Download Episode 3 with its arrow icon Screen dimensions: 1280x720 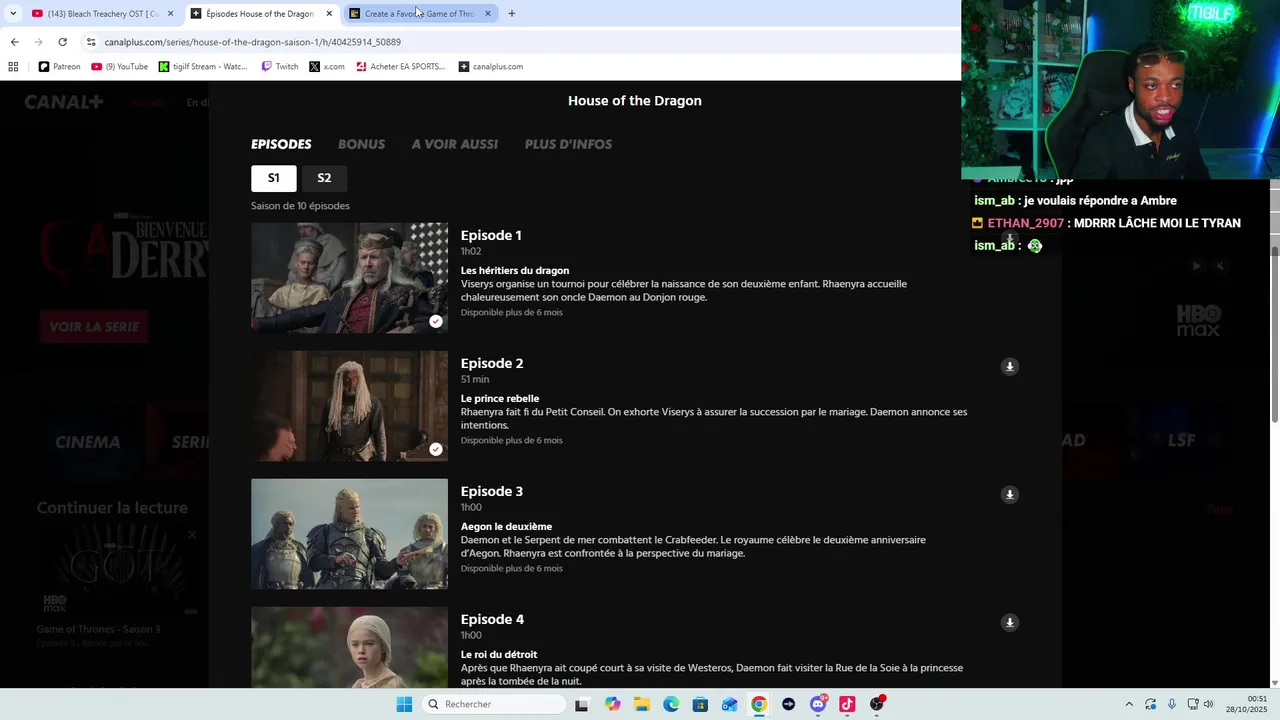[x=1009, y=495]
